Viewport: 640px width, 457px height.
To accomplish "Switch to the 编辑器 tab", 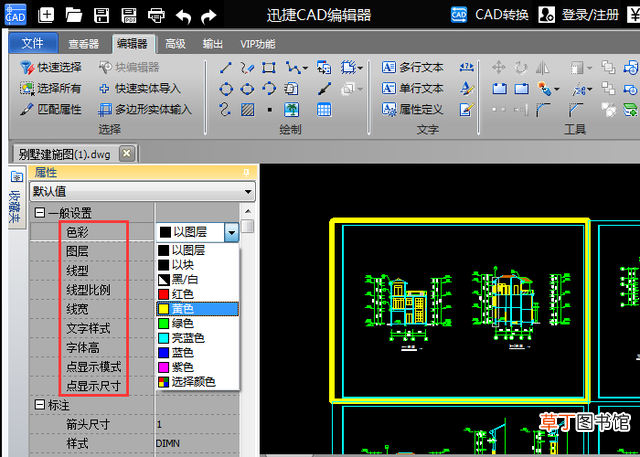I will [132, 44].
